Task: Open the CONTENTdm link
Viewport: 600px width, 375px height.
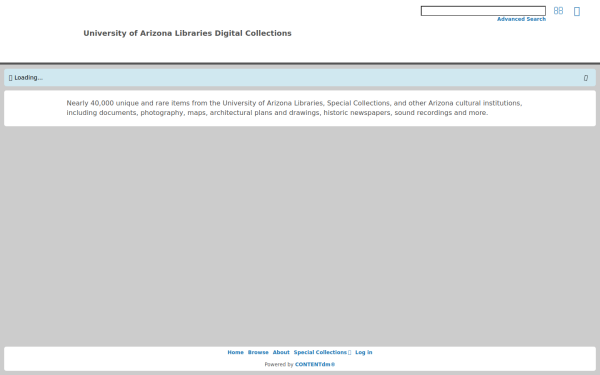Action: pos(315,365)
